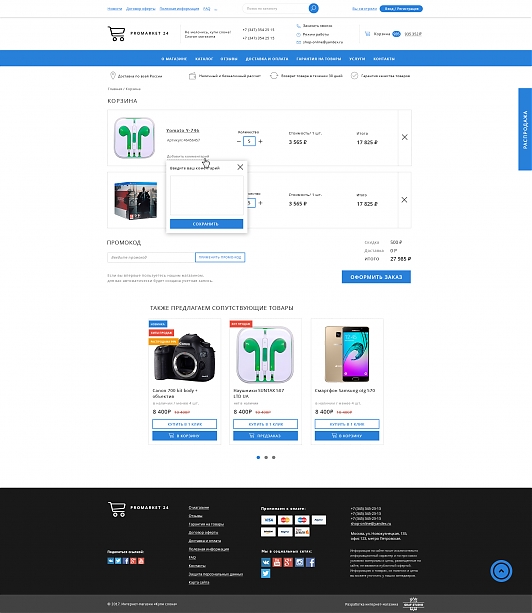Close the comment popup with X
532x613 pixels.
pos(240,167)
